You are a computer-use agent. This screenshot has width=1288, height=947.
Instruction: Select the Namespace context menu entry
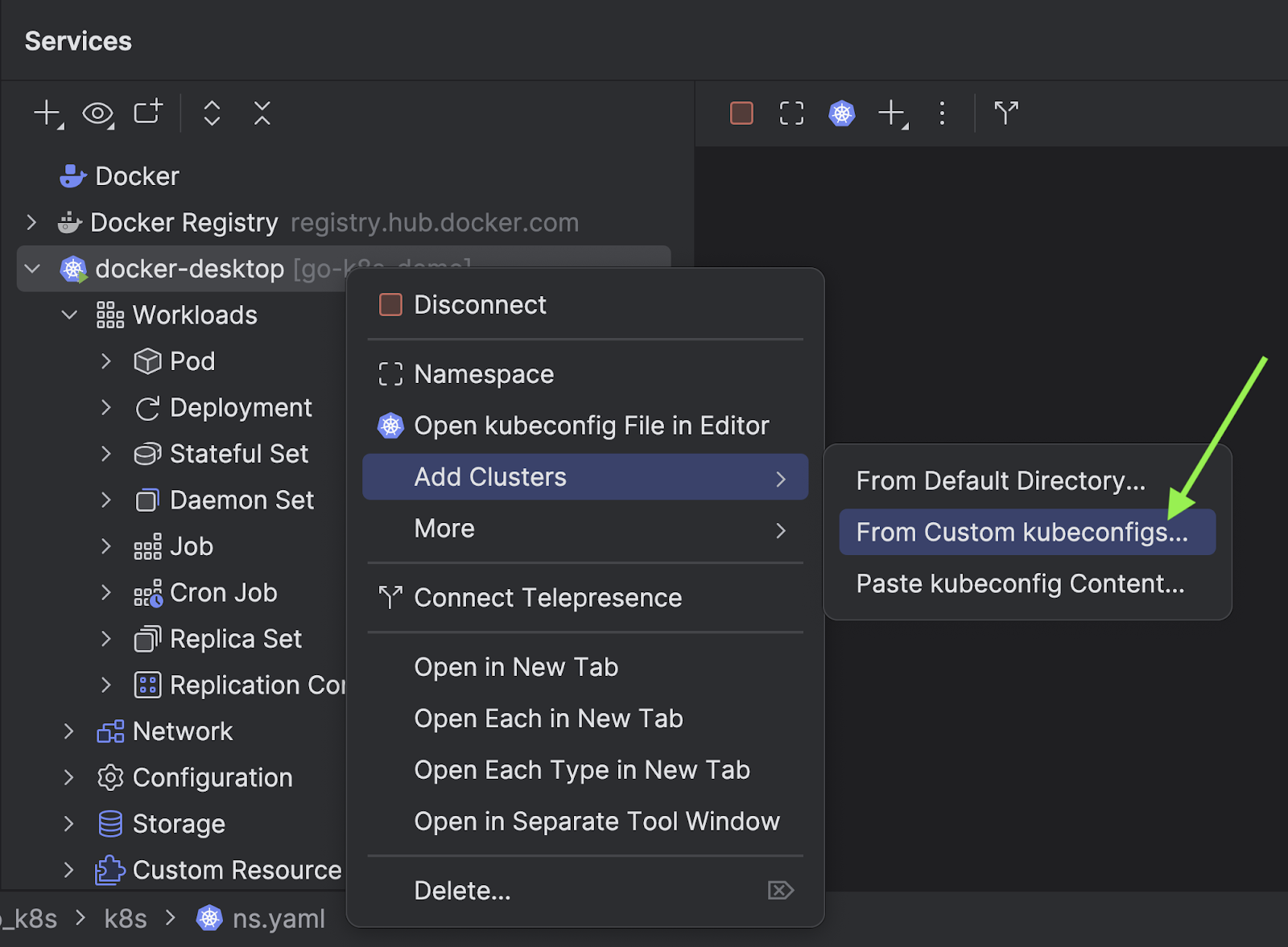point(585,374)
